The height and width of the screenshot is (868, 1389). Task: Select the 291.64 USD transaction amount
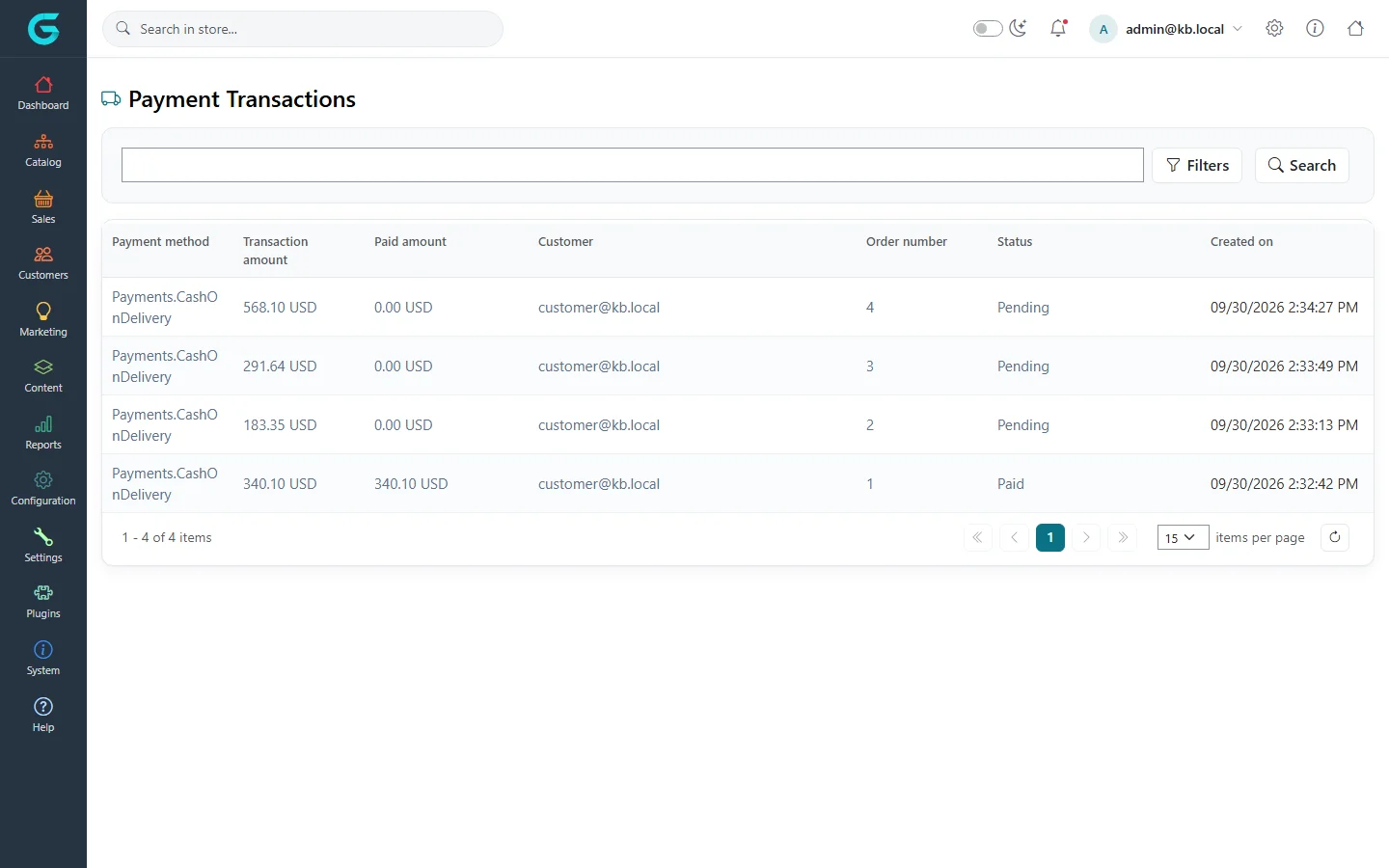click(x=280, y=366)
